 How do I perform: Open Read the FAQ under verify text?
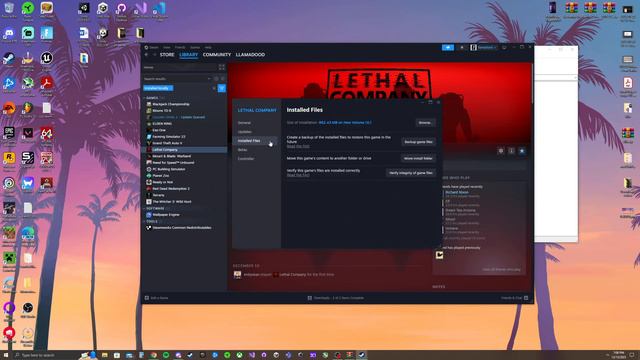click(298, 175)
